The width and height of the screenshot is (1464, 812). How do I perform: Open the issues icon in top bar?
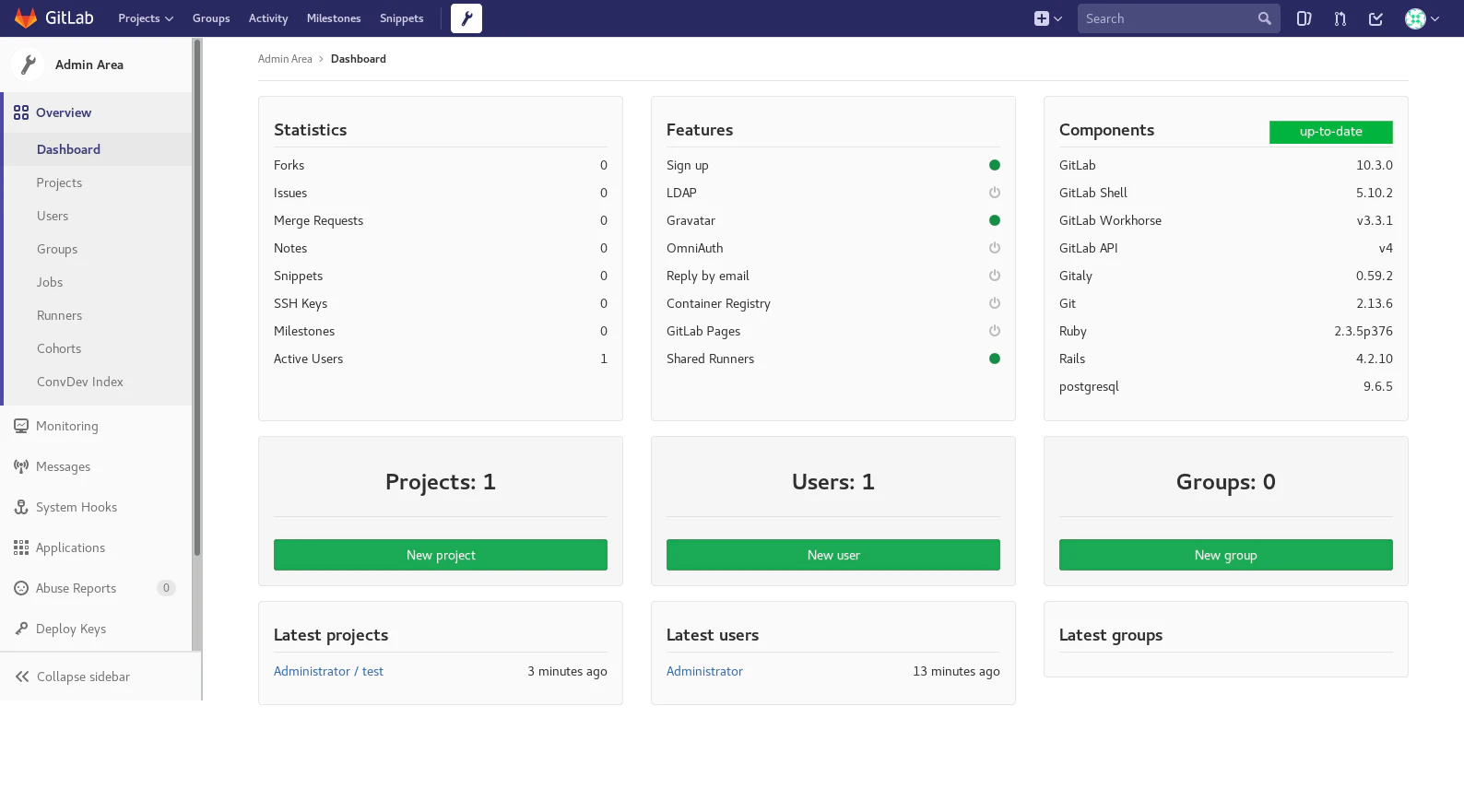[x=1304, y=18]
